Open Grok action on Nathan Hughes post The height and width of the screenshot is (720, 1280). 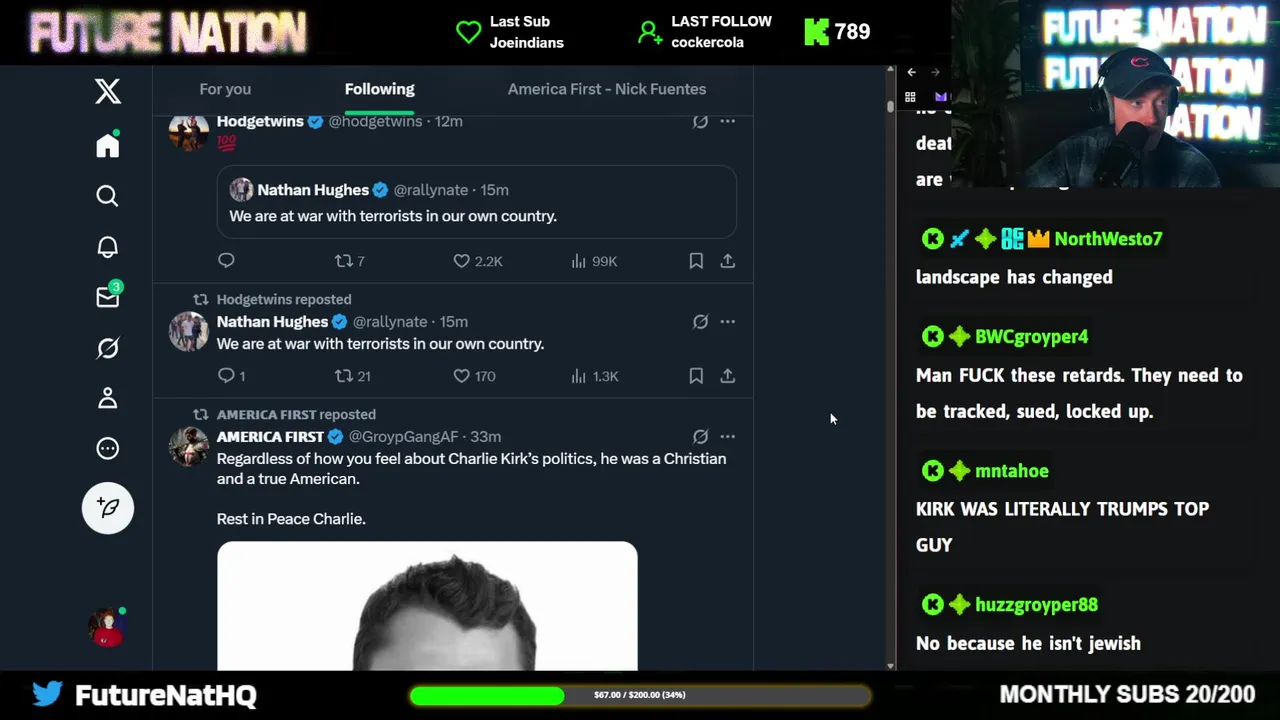coord(700,322)
